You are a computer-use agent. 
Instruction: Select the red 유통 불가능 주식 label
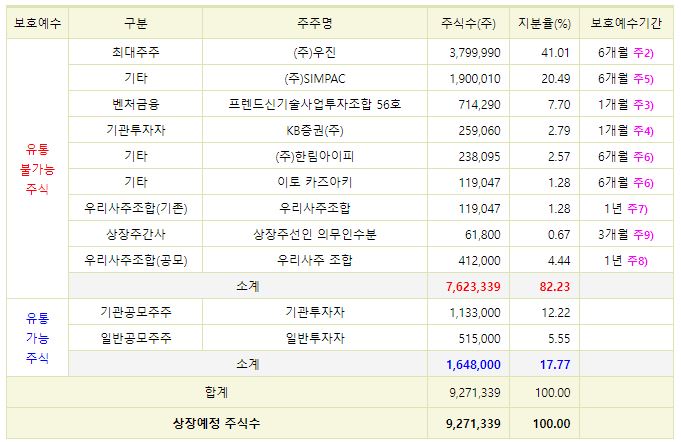[x=37, y=169]
